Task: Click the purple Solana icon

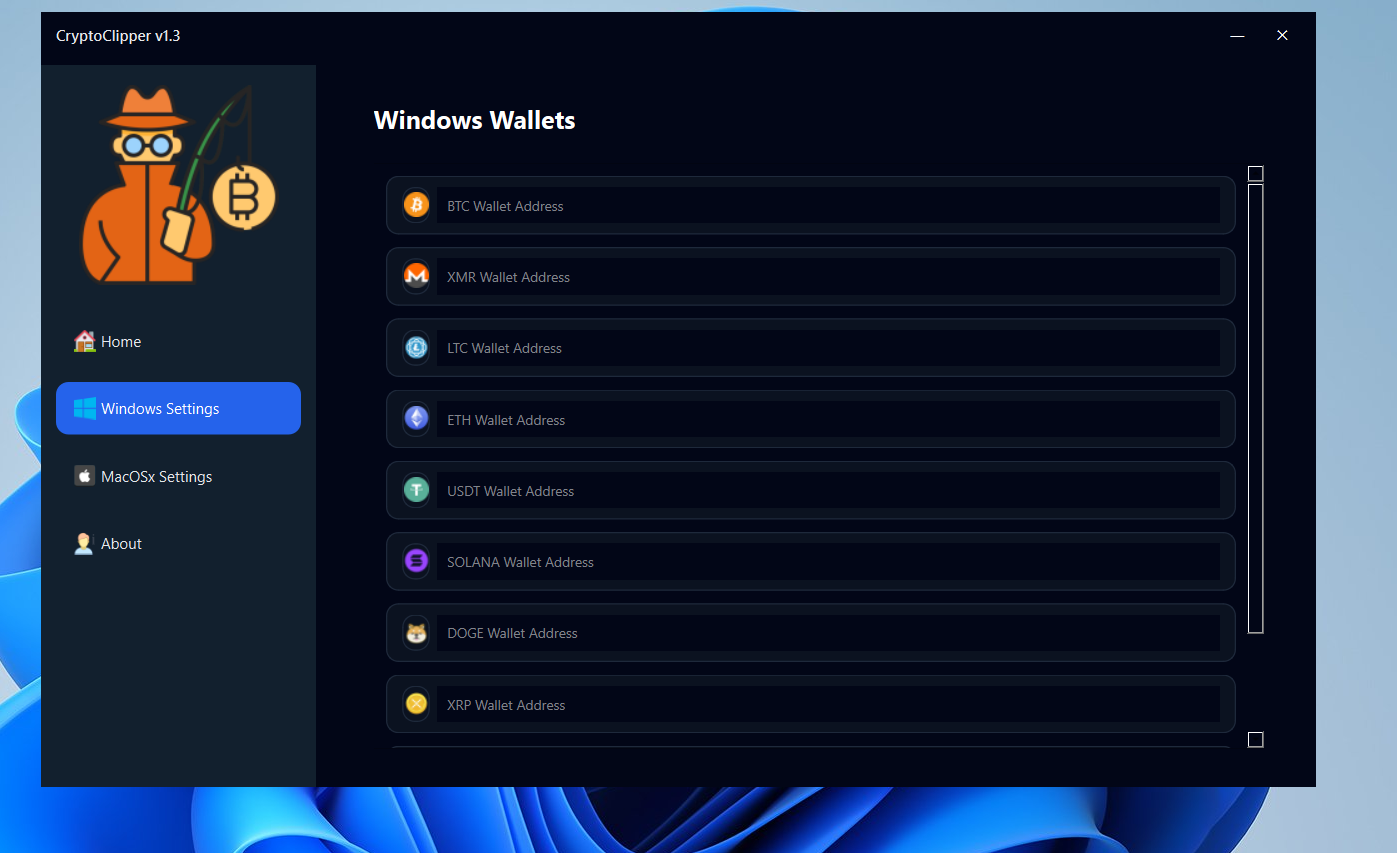Action: pos(416,561)
